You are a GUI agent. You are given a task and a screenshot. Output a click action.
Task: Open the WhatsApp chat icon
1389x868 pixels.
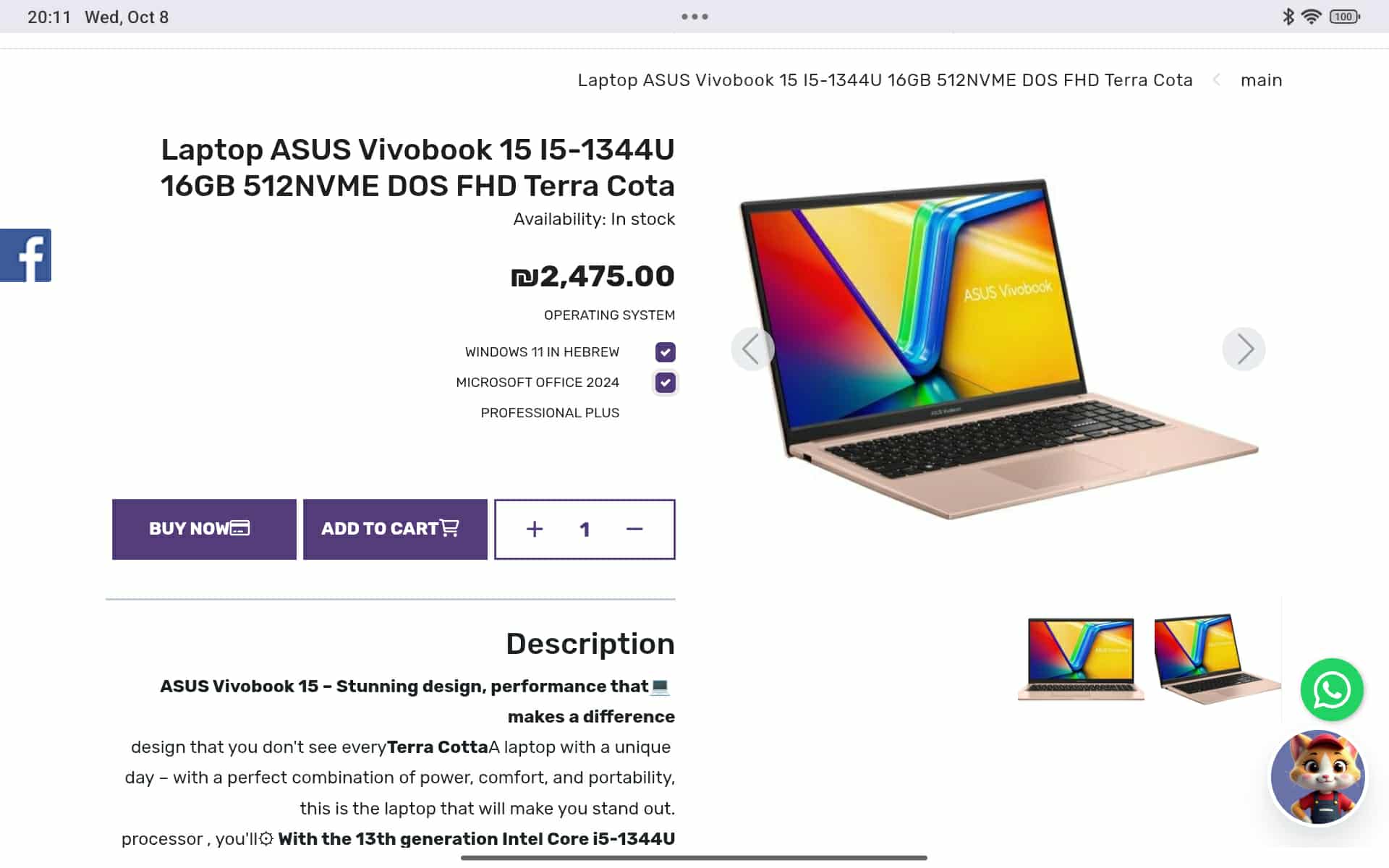pos(1332,689)
